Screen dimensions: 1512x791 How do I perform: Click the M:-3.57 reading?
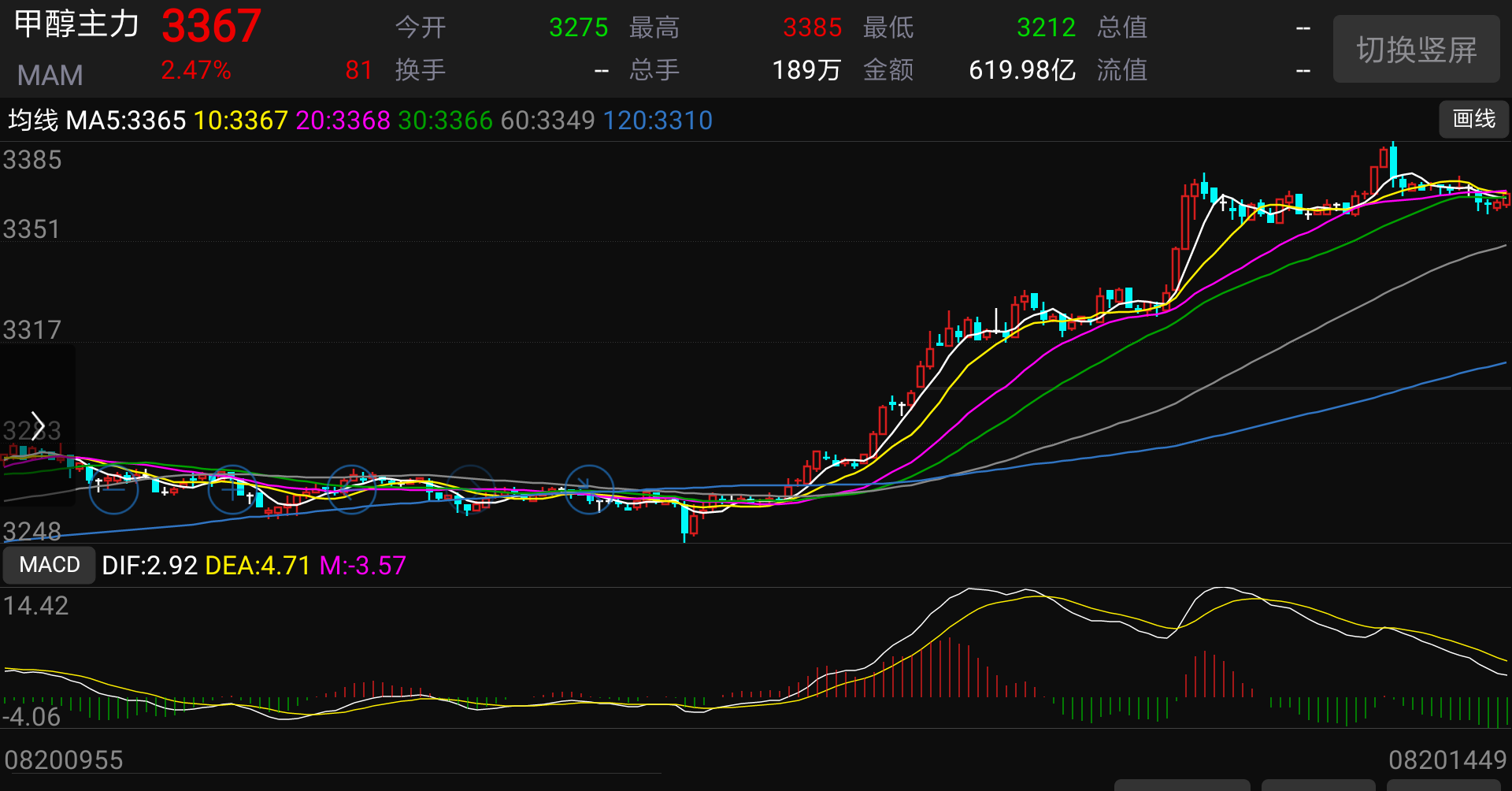point(363,566)
